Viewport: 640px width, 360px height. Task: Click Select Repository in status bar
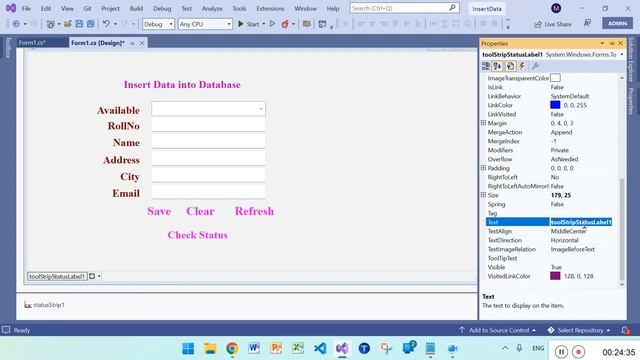point(579,330)
